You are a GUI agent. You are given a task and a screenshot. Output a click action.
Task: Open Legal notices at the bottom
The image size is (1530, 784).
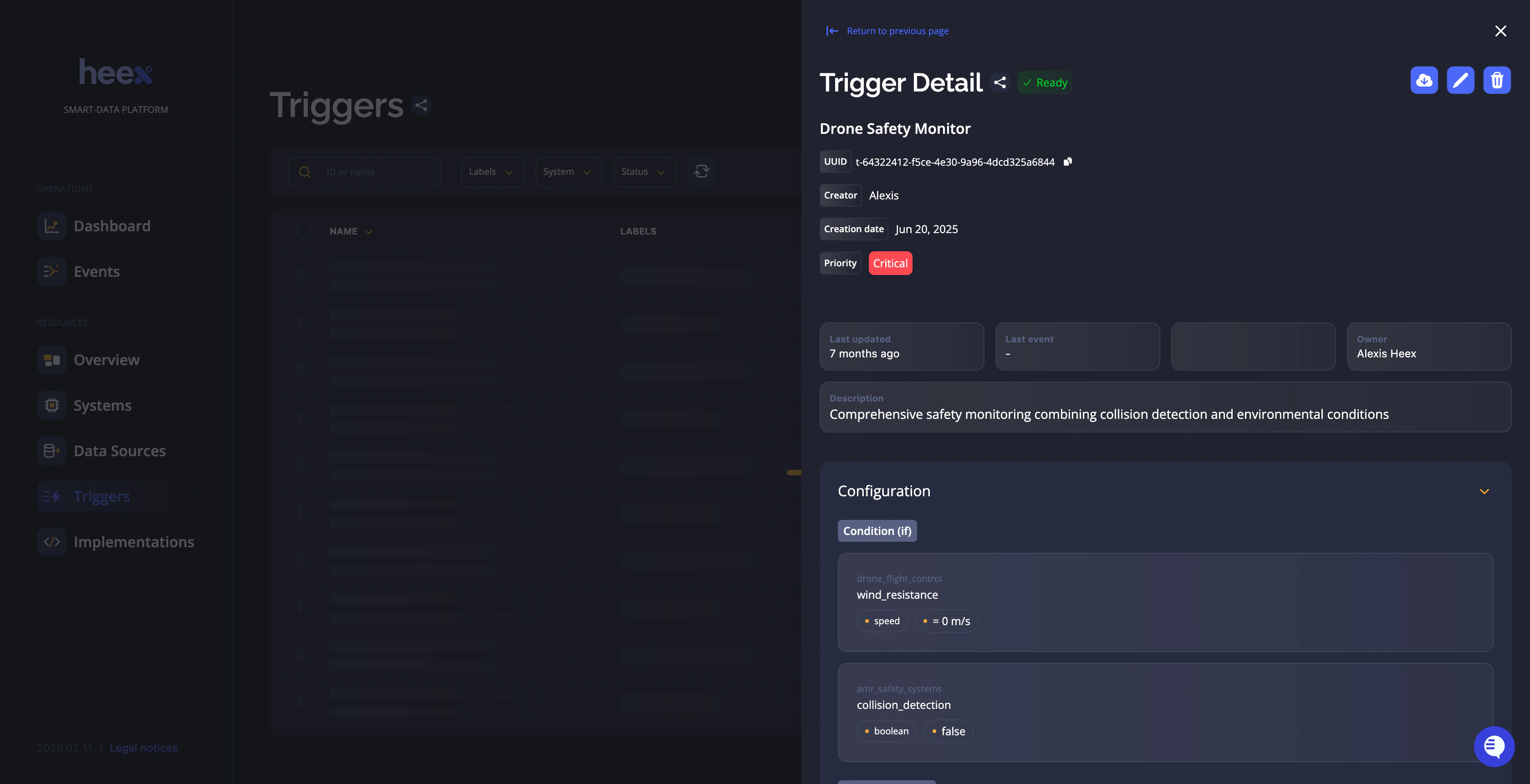point(143,748)
